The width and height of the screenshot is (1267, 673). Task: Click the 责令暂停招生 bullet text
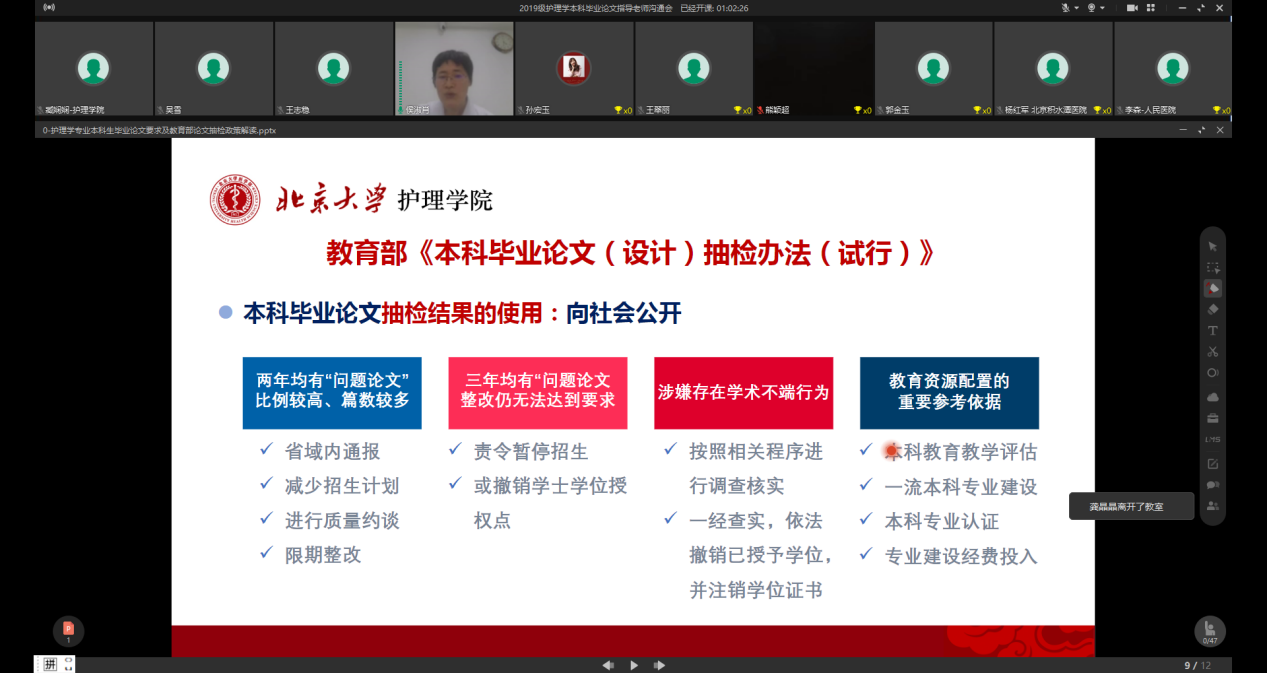point(531,452)
